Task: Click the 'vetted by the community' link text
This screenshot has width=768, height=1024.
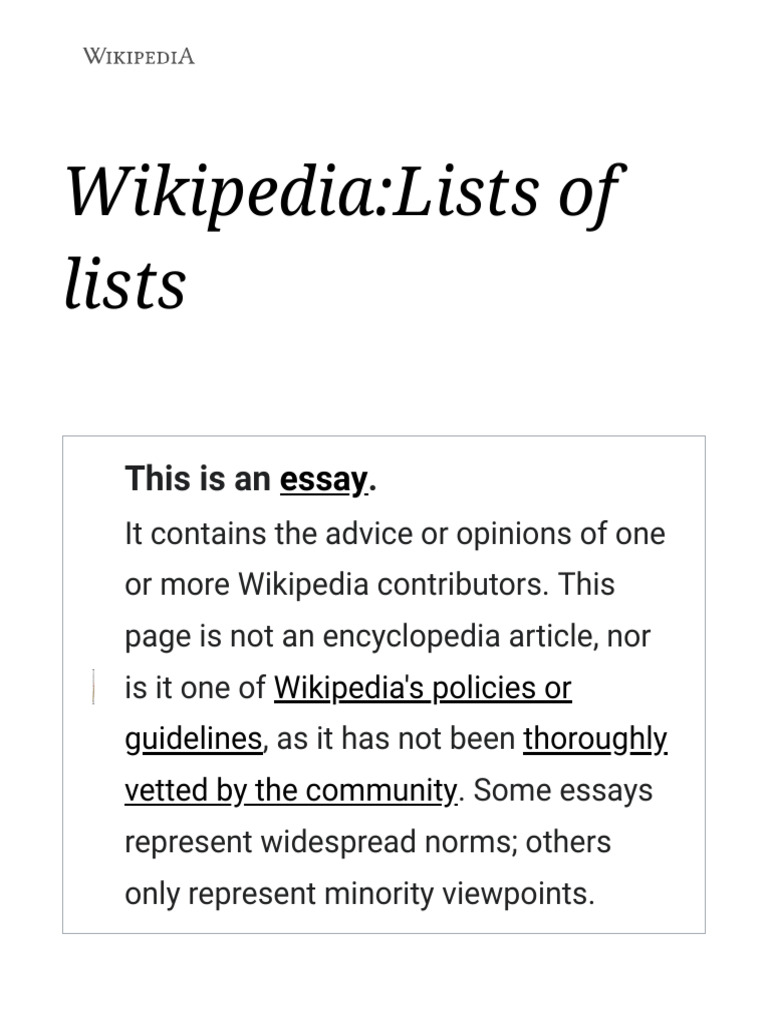Action: click(290, 790)
